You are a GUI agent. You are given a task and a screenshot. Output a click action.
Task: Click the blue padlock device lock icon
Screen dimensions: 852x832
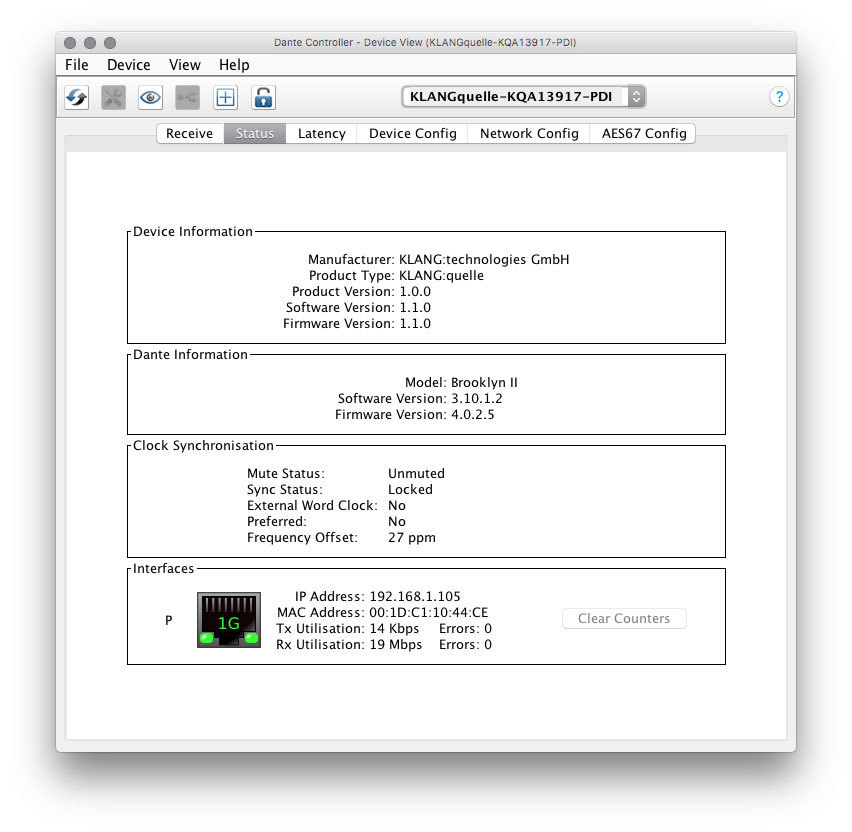point(264,98)
